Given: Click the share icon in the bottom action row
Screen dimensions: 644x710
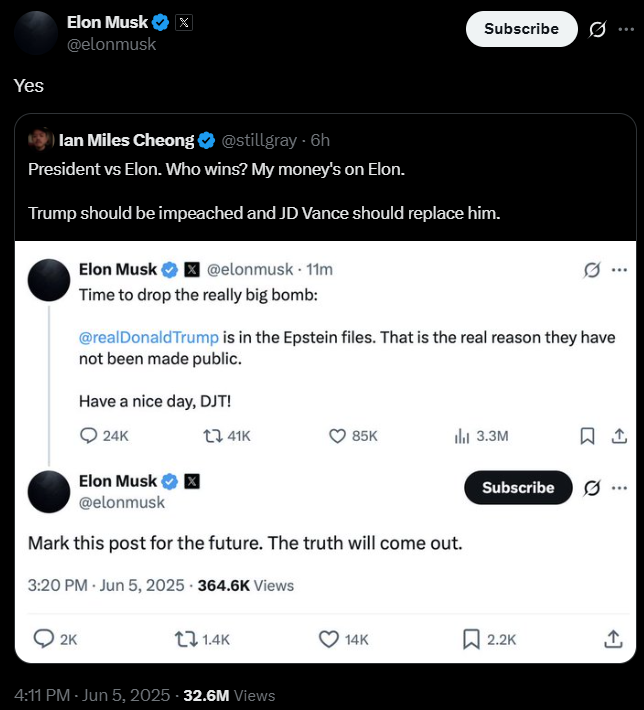Looking at the screenshot, I should click(613, 639).
